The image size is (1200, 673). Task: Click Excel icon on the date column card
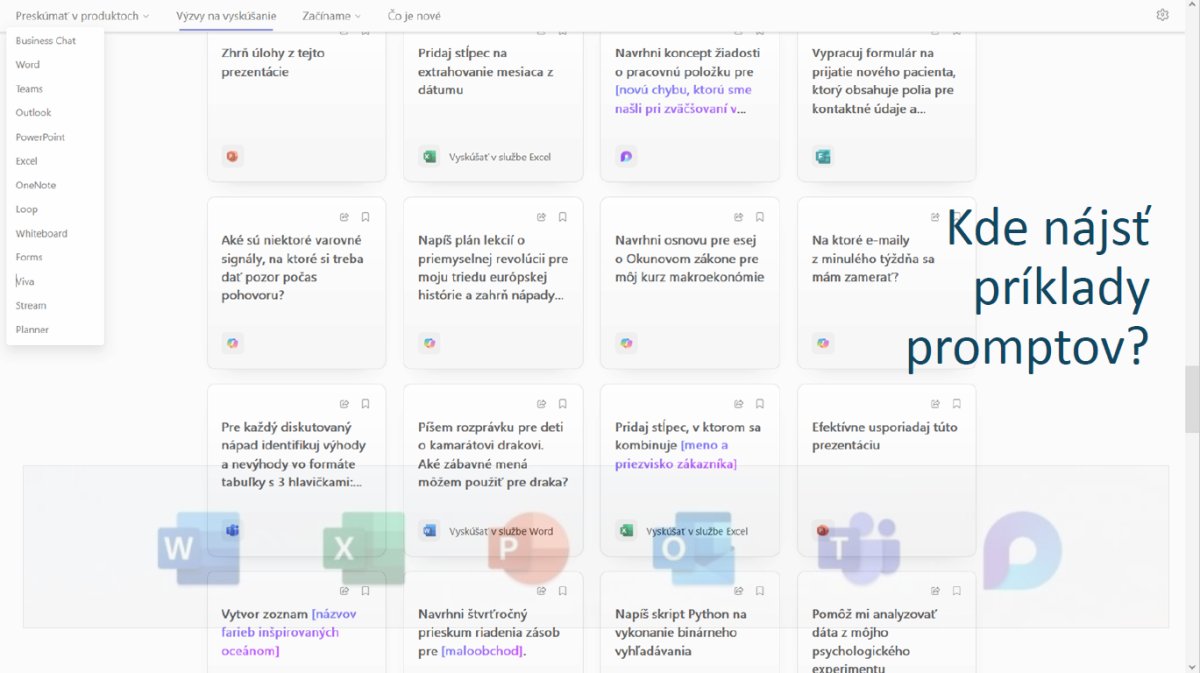[429, 157]
